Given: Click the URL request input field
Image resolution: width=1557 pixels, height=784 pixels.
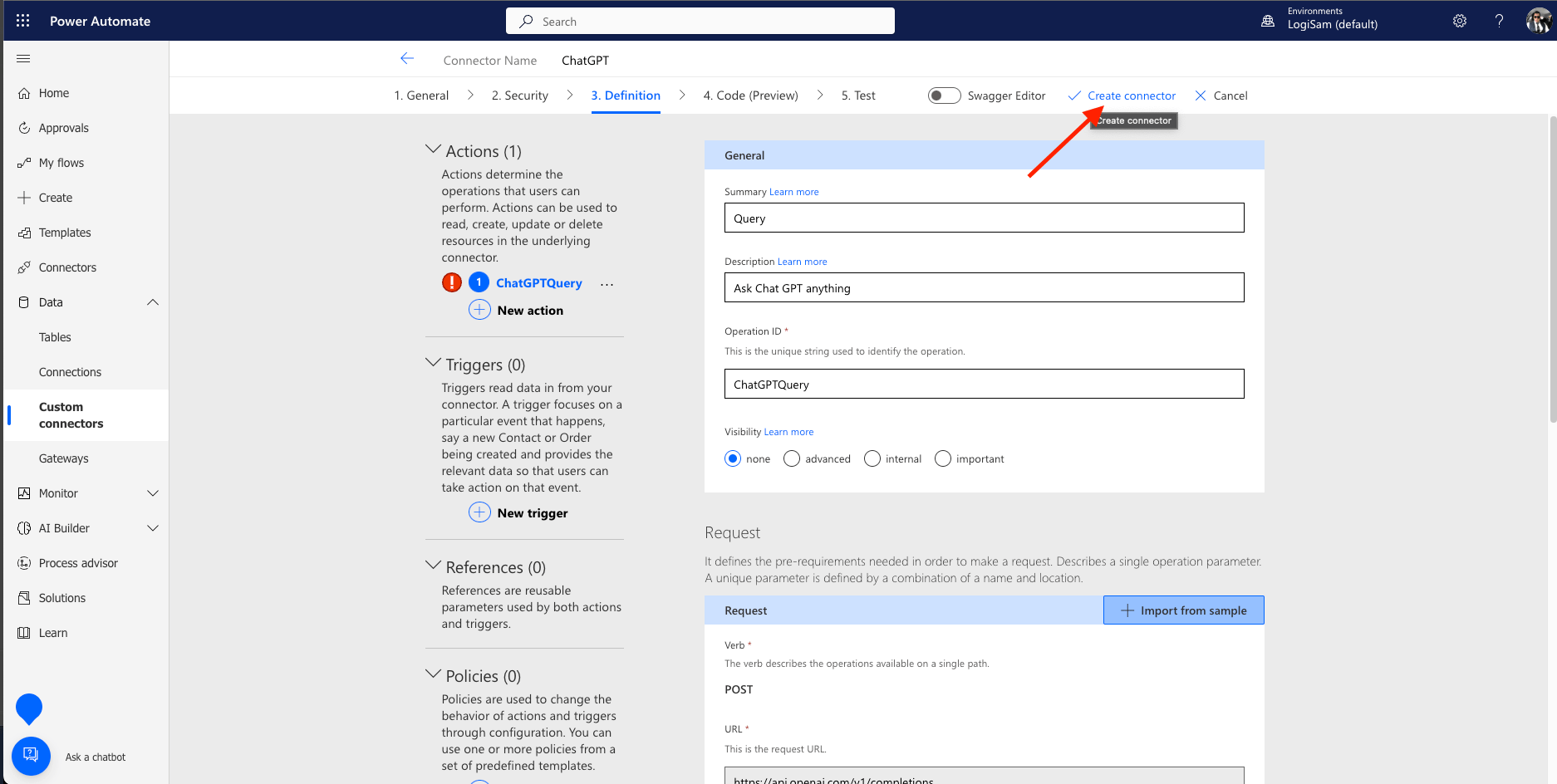Looking at the screenshot, I should click(x=985, y=776).
